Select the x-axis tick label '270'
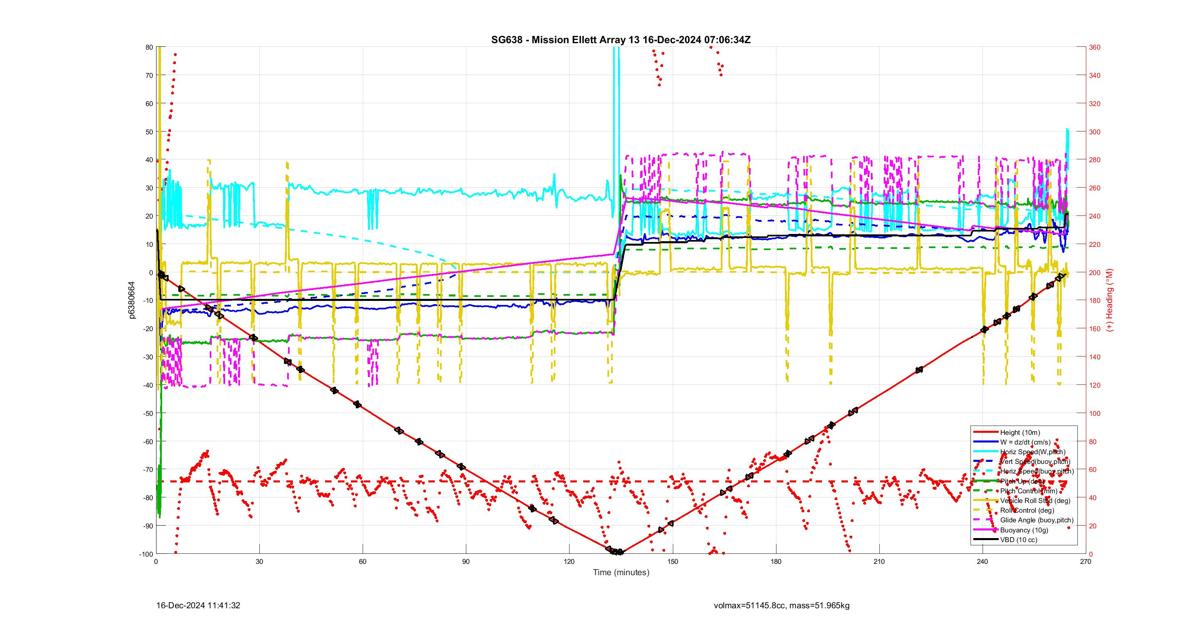Screen dimensions: 1200x622 tap(1085, 562)
